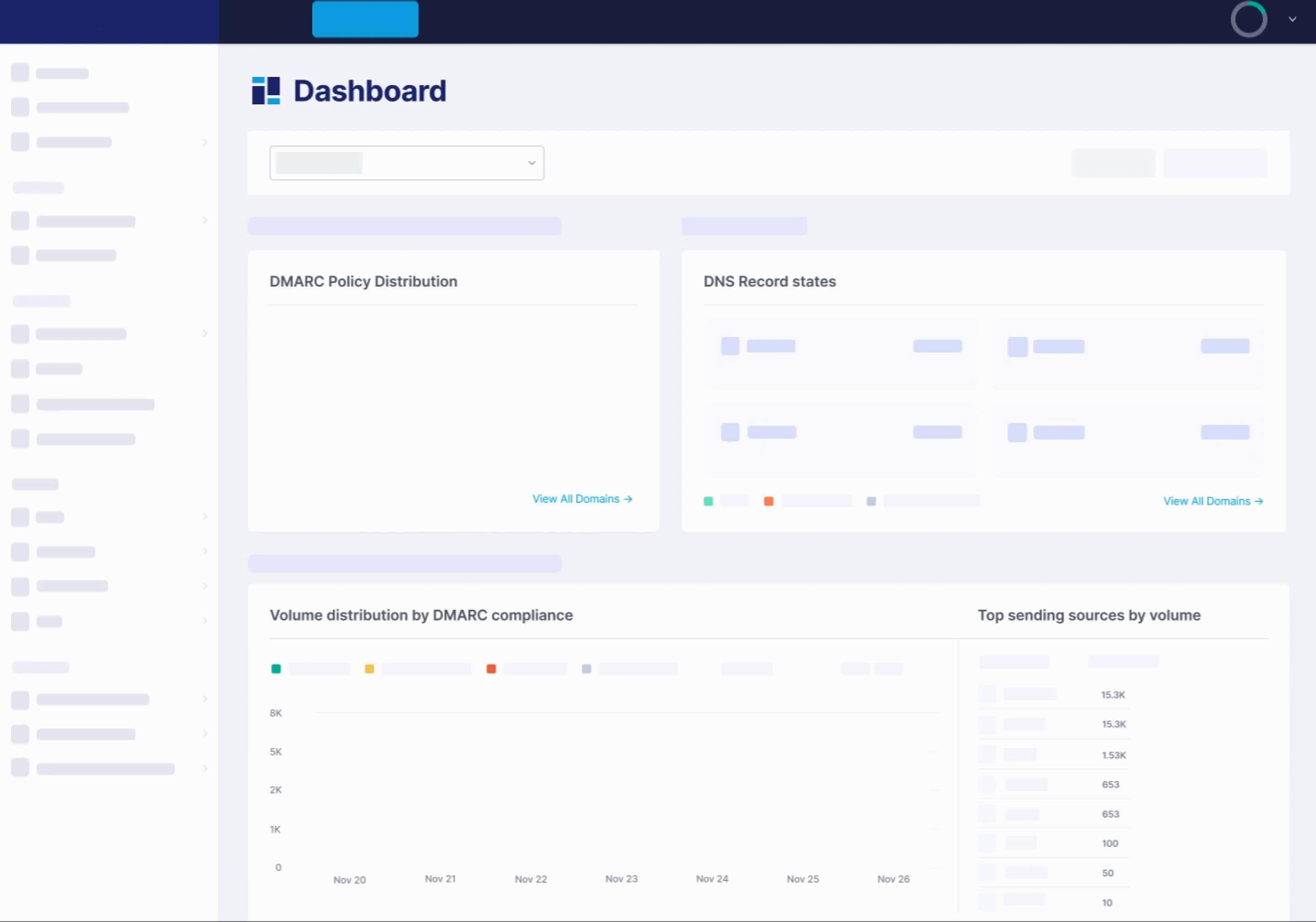The height and width of the screenshot is (922, 1316).
Task: Select the source row showing volume 50
Action: (1054, 873)
